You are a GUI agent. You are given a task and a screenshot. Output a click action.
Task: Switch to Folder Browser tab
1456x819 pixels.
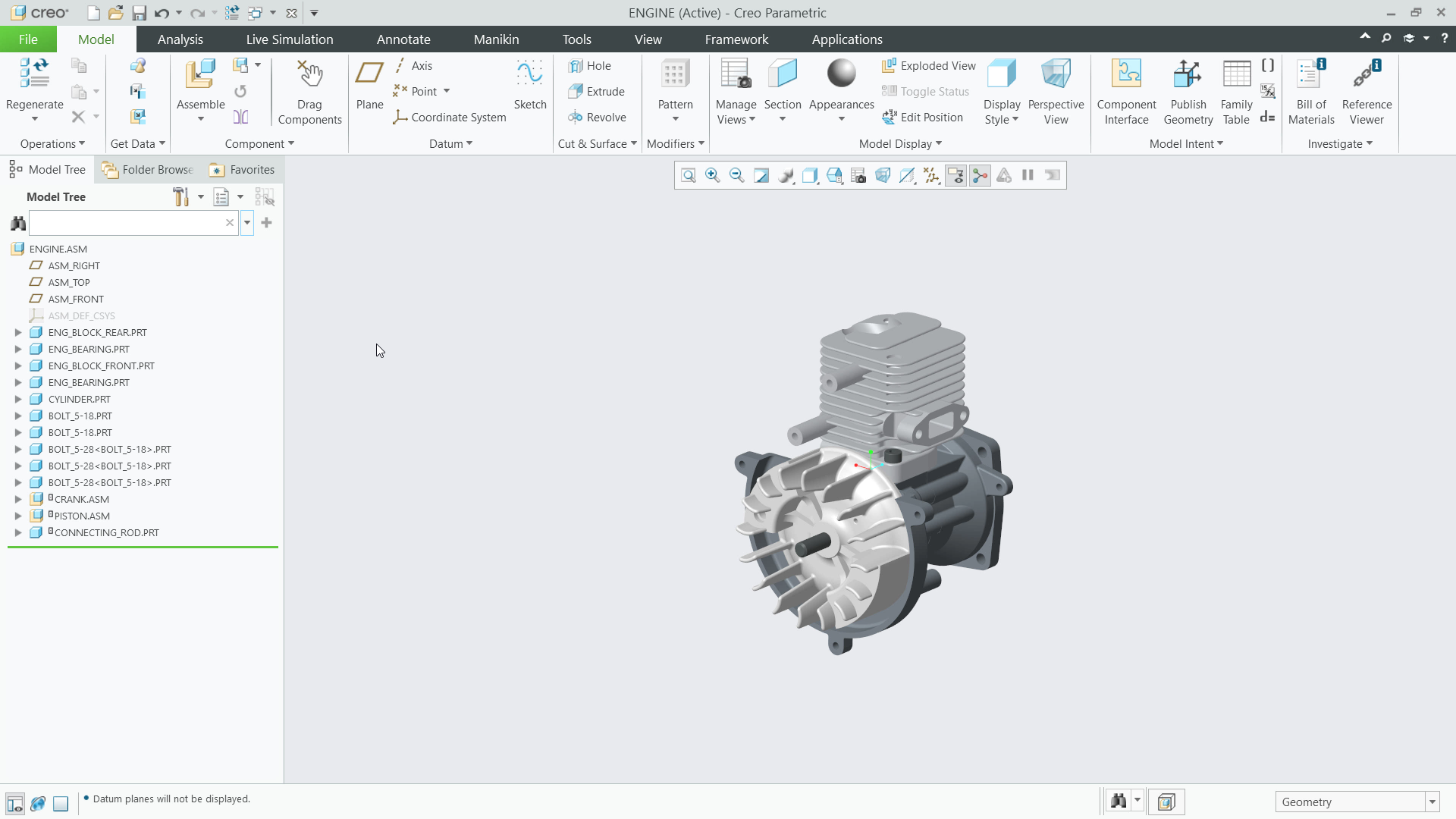148,170
